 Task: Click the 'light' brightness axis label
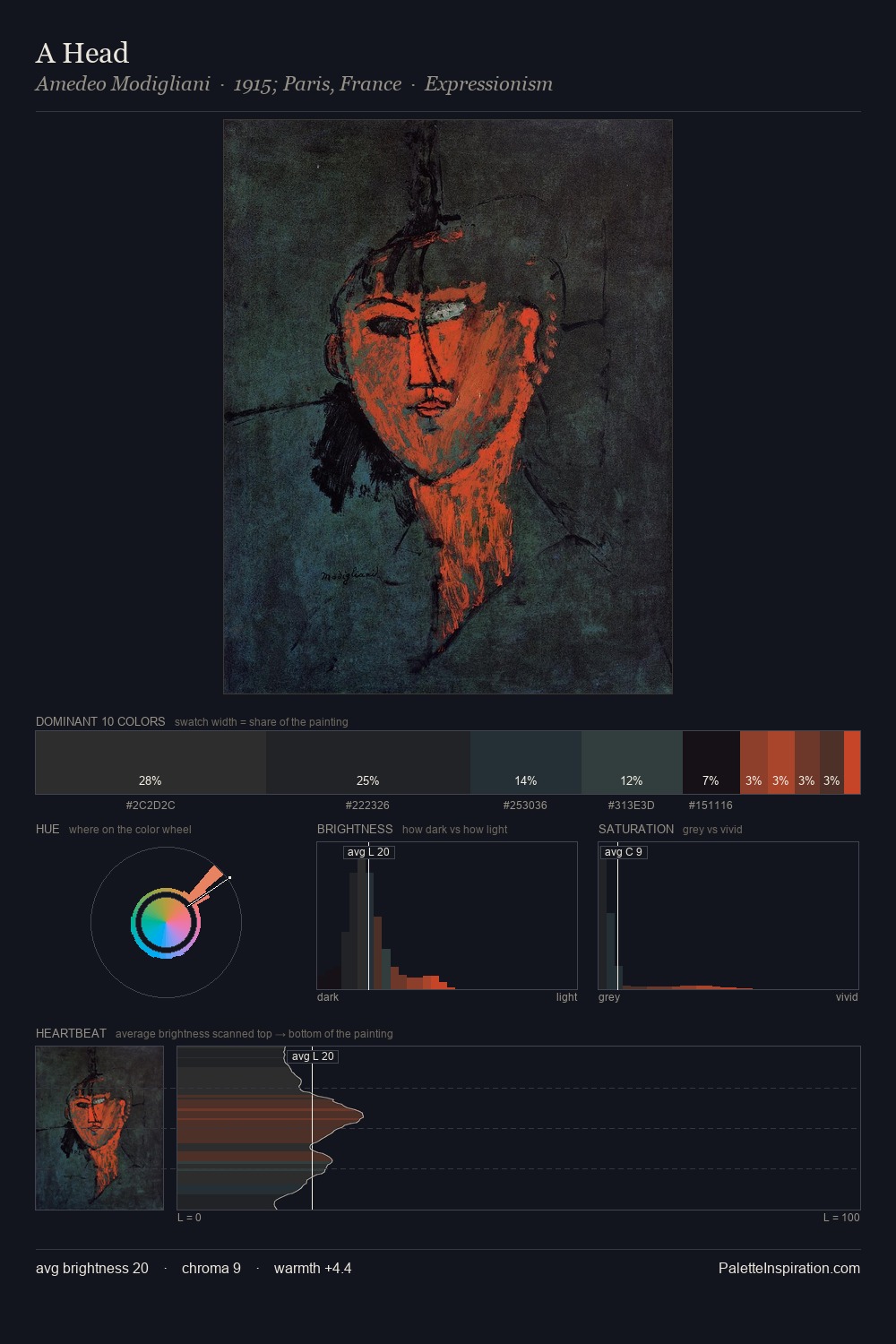[x=566, y=997]
